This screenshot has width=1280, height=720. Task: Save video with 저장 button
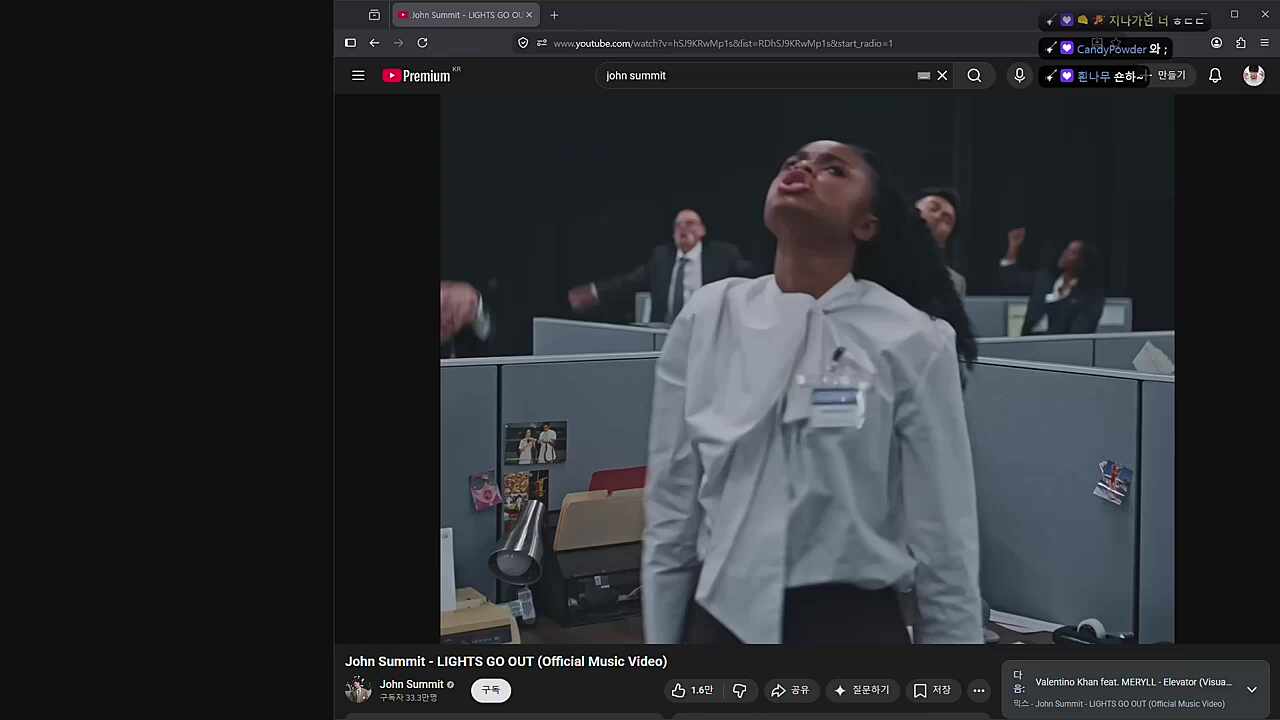(932, 690)
